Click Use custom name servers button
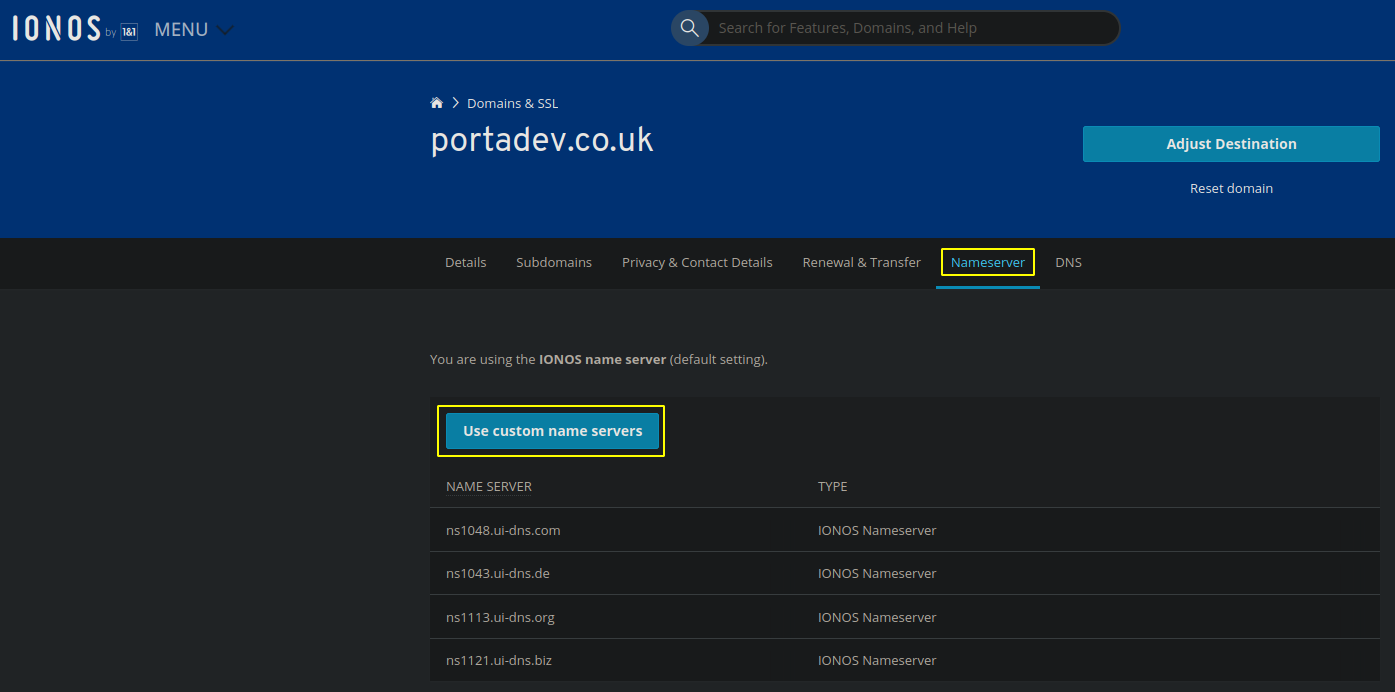The image size is (1395, 692). pos(552,431)
